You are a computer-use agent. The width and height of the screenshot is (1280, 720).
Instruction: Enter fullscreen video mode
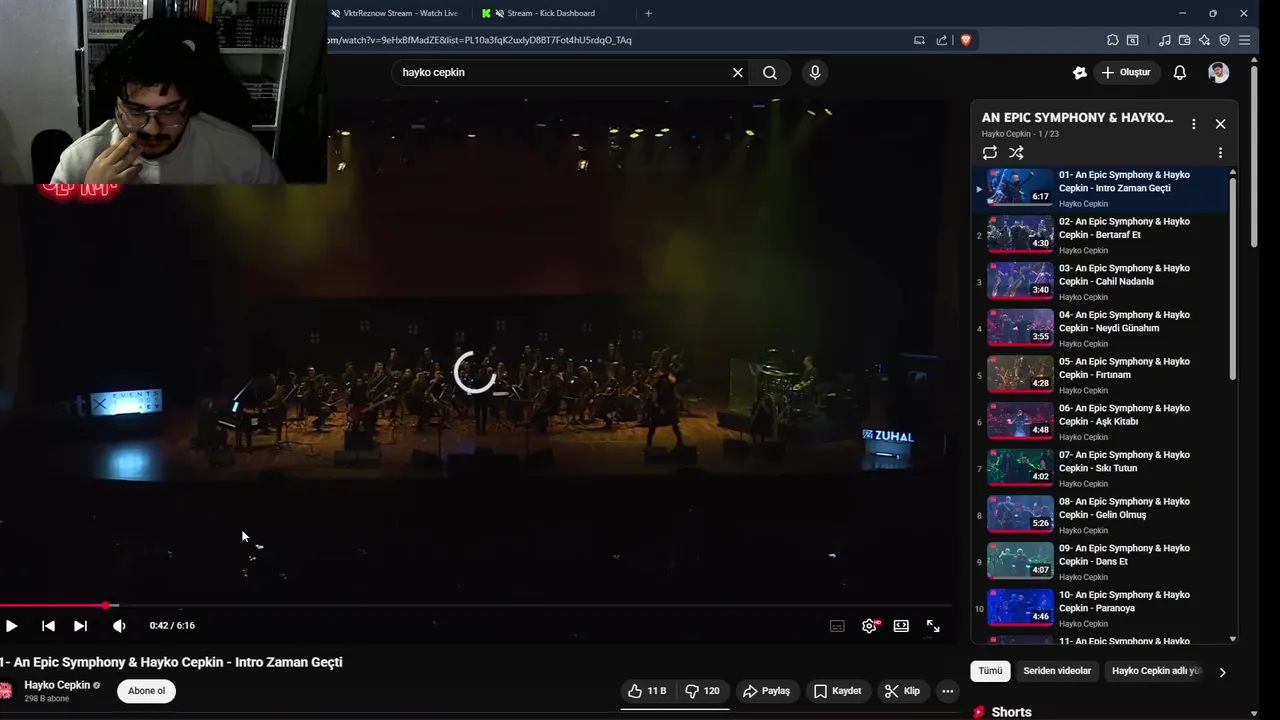click(x=933, y=626)
